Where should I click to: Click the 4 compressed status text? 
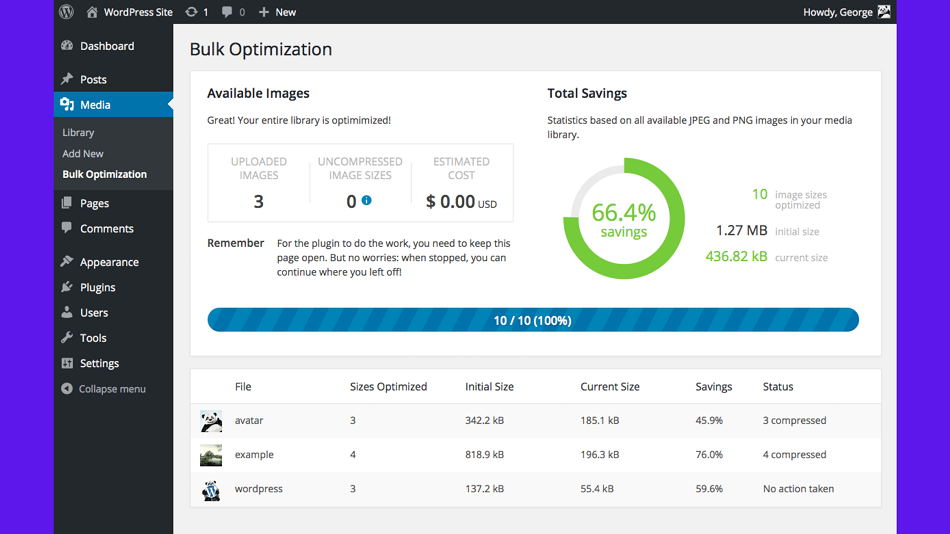pyautogui.click(x=794, y=455)
